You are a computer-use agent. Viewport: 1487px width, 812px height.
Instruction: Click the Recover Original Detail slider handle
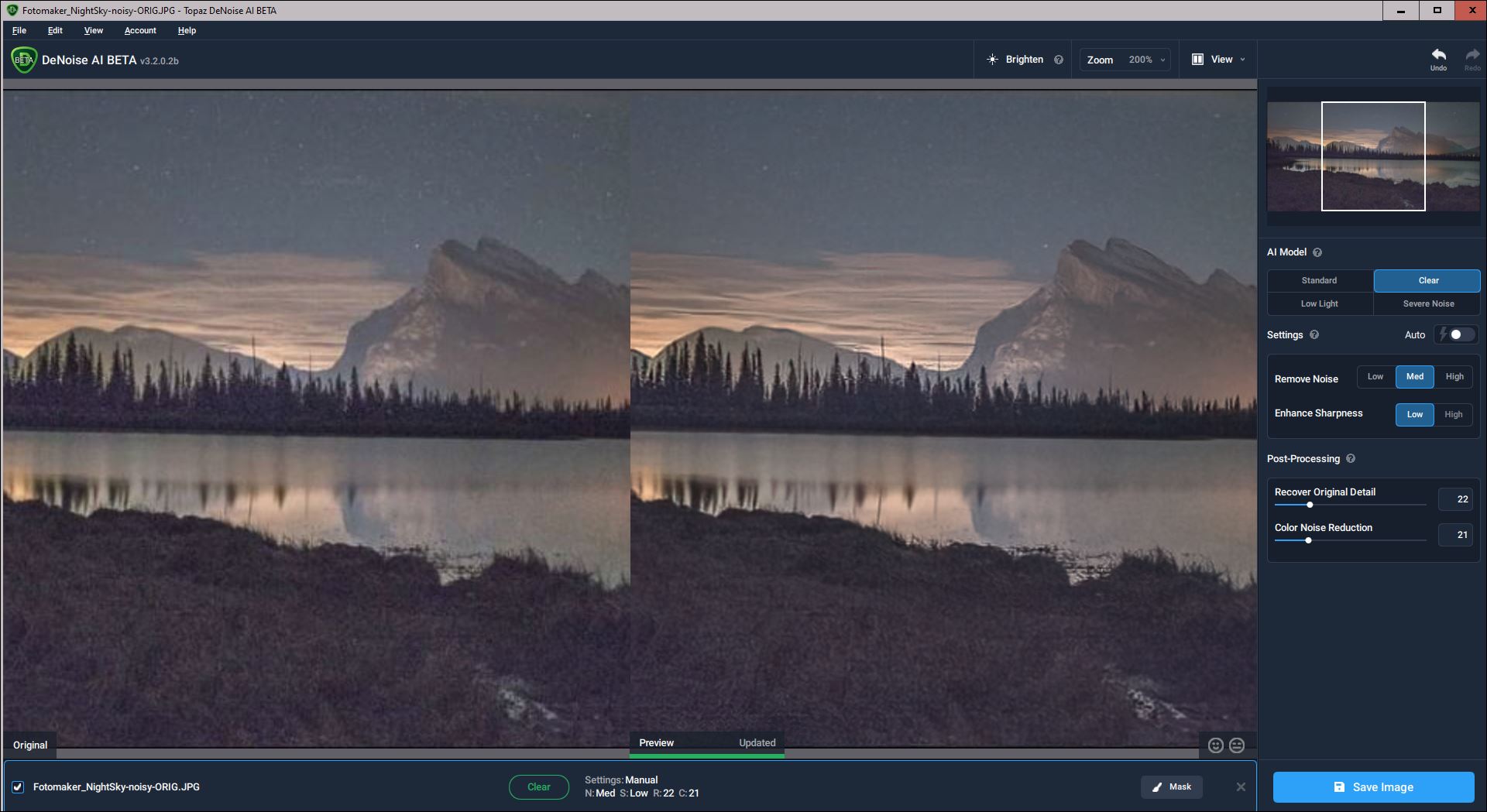[x=1310, y=505]
